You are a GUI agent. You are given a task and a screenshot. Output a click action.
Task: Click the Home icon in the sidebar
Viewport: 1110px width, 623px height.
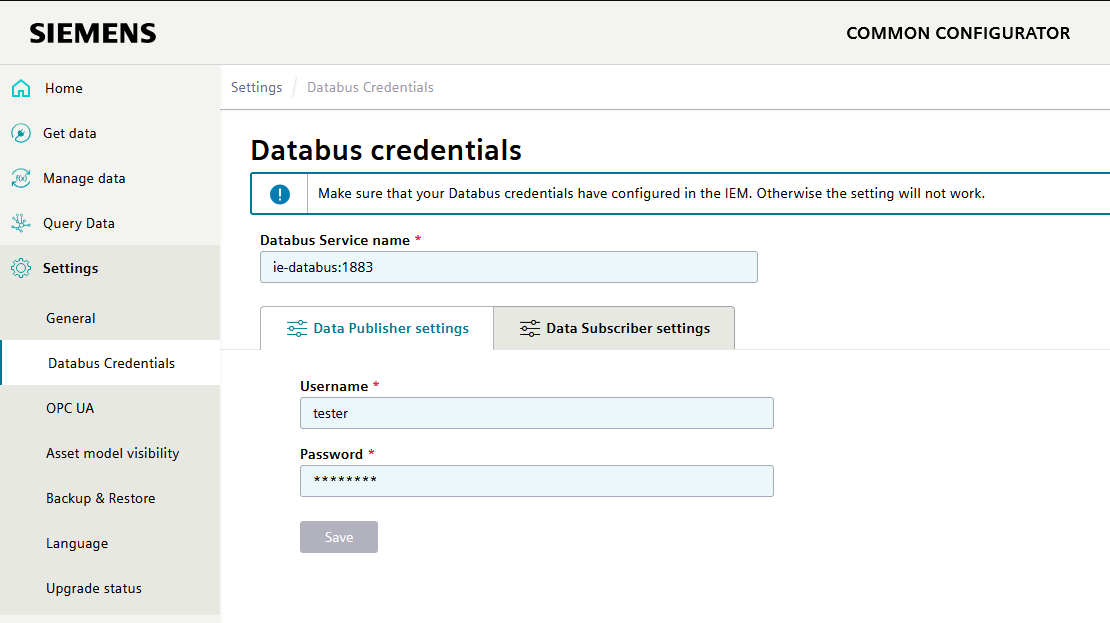pos(20,88)
